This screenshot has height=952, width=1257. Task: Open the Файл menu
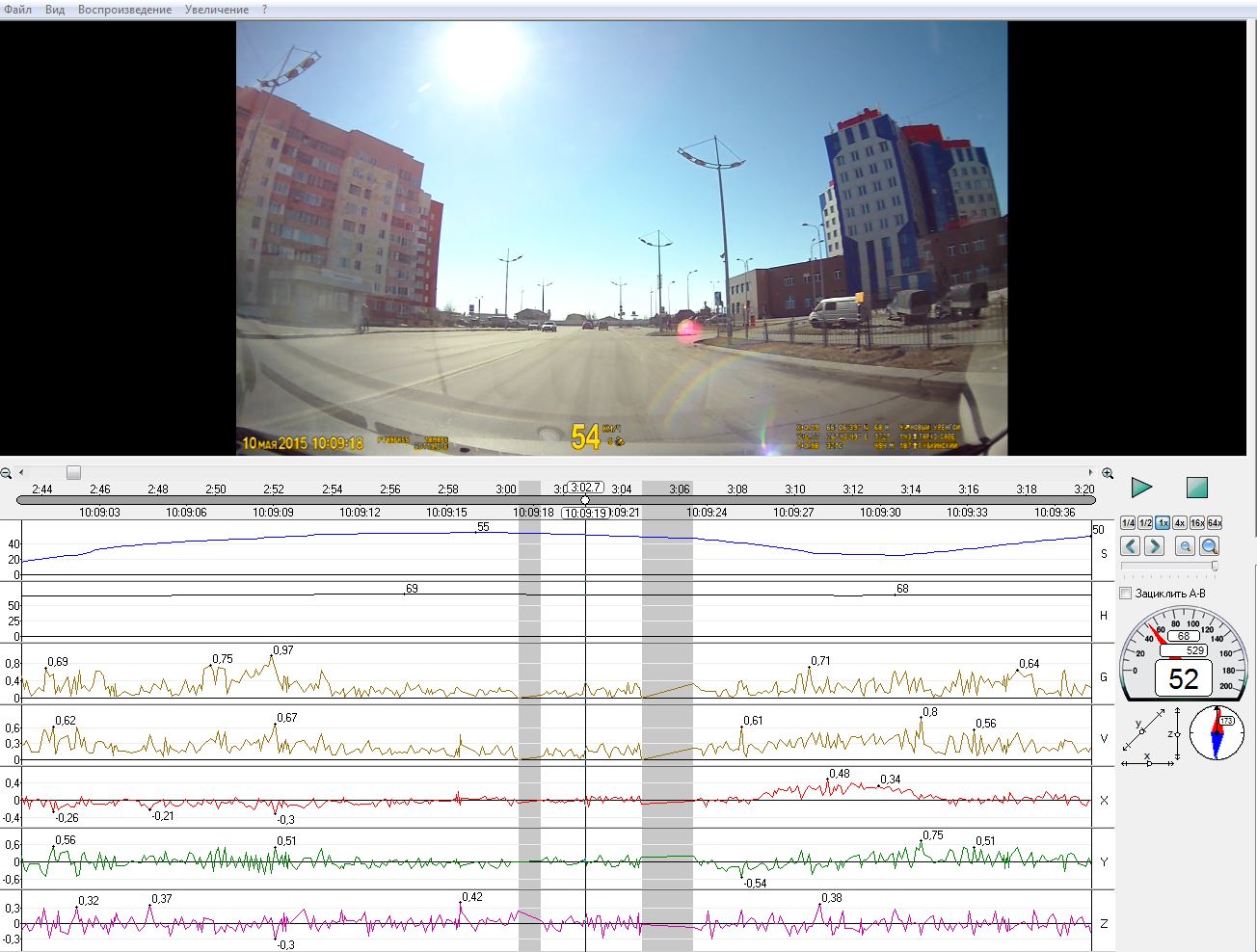click(x=17, y=10)
